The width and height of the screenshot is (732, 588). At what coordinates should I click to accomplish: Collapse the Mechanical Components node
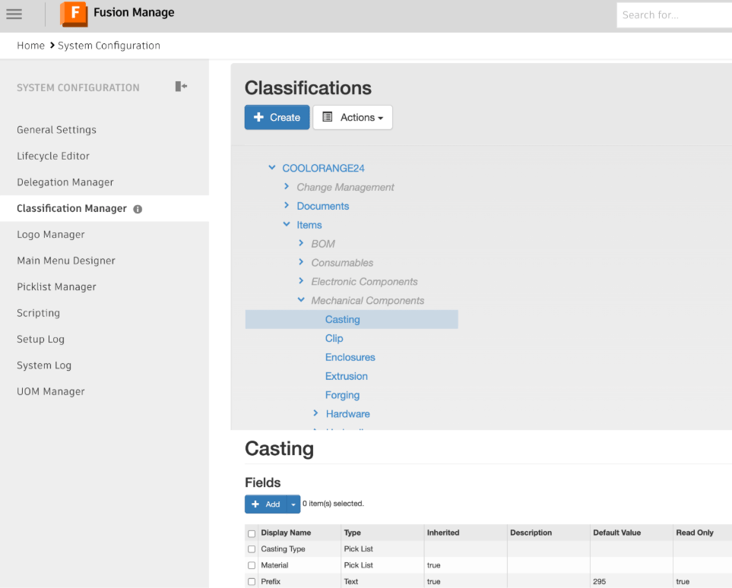(301, 300)
